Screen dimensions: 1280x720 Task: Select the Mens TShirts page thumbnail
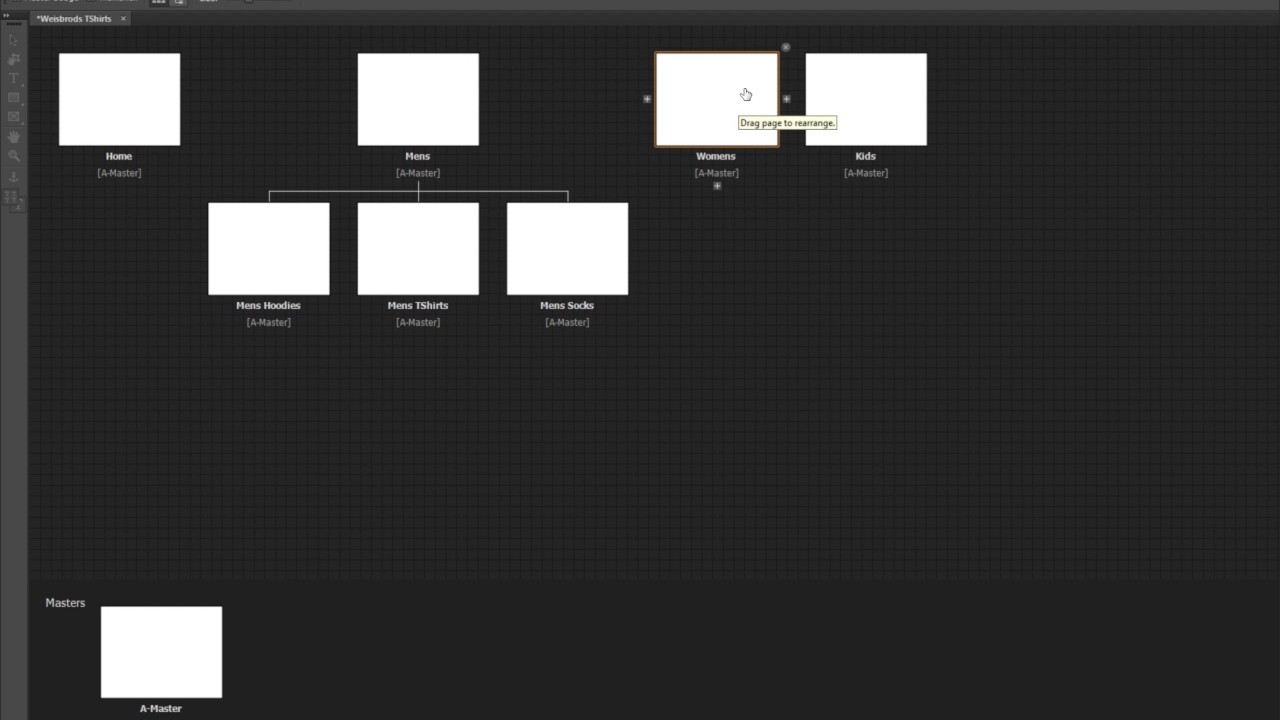click(418, 249)
